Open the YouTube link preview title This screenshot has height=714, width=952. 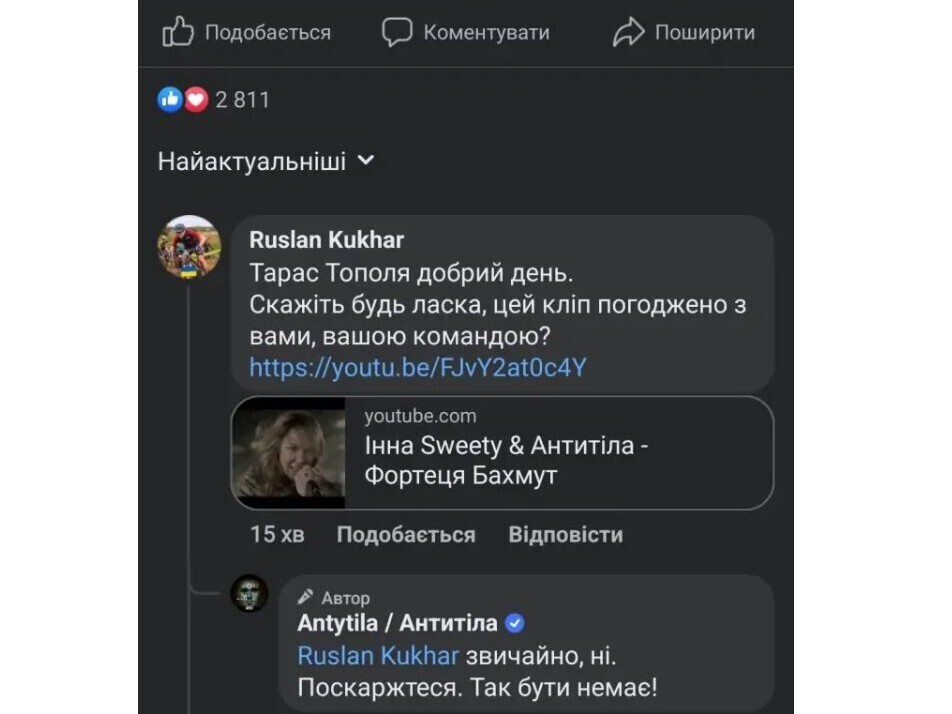pos(506,460)
